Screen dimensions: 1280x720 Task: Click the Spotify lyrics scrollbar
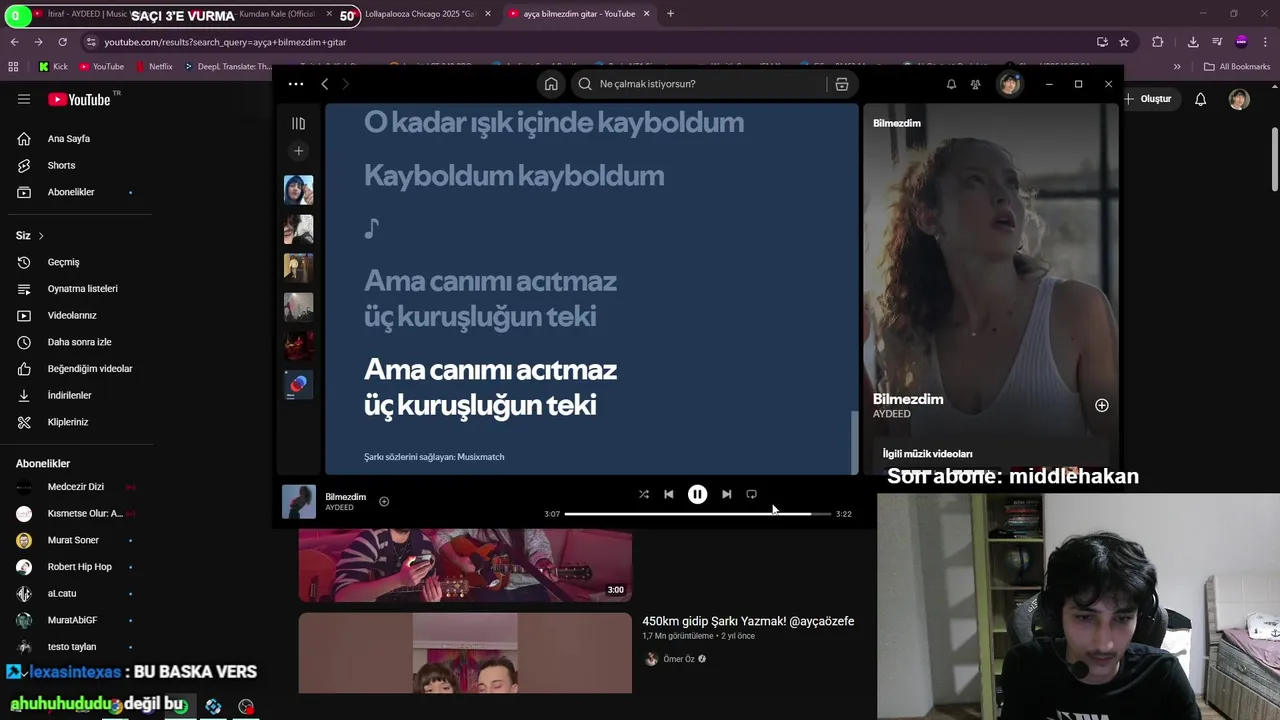pyautogui.click(x=854, y=440)
